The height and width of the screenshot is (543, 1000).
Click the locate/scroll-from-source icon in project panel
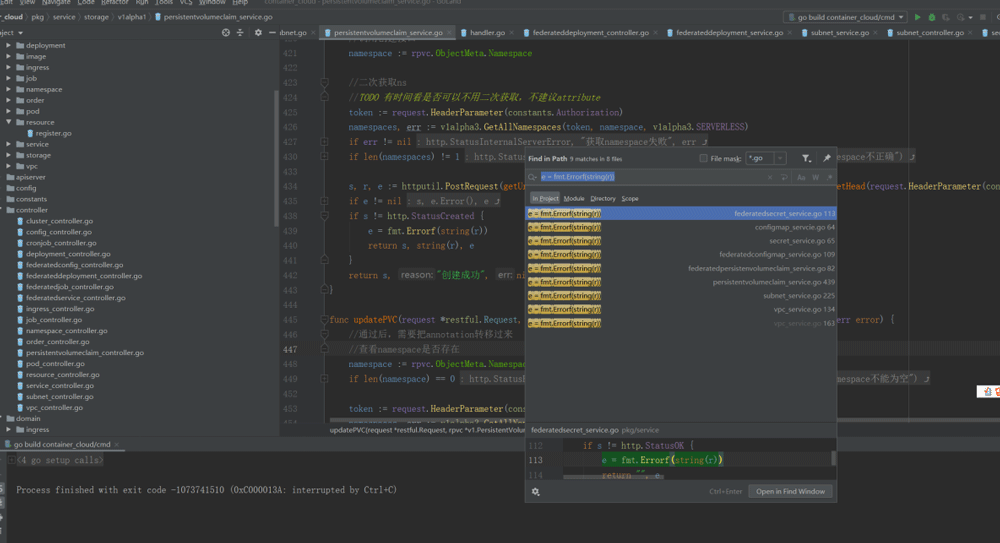(x=226, y=32)
